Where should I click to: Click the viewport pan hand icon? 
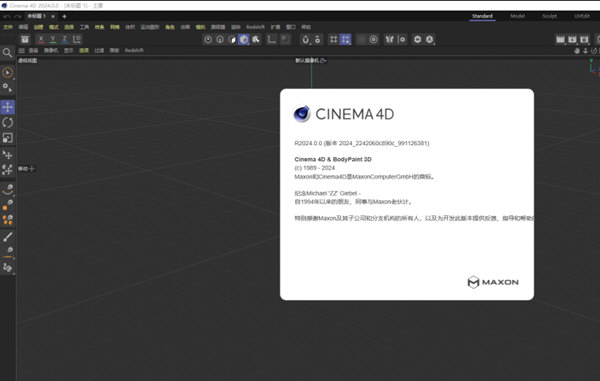[x=577, y=51]
